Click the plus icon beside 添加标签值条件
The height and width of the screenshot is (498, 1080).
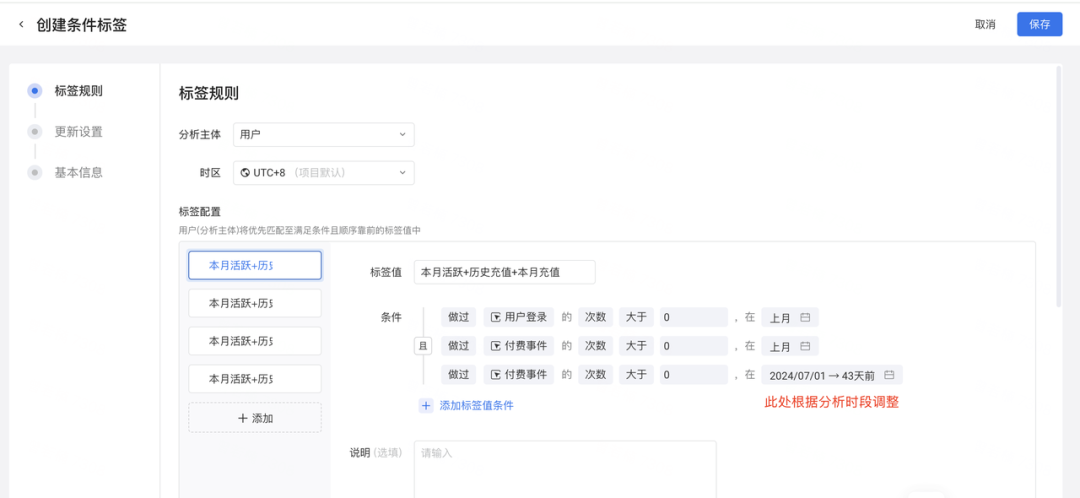[x=426, y=405]
